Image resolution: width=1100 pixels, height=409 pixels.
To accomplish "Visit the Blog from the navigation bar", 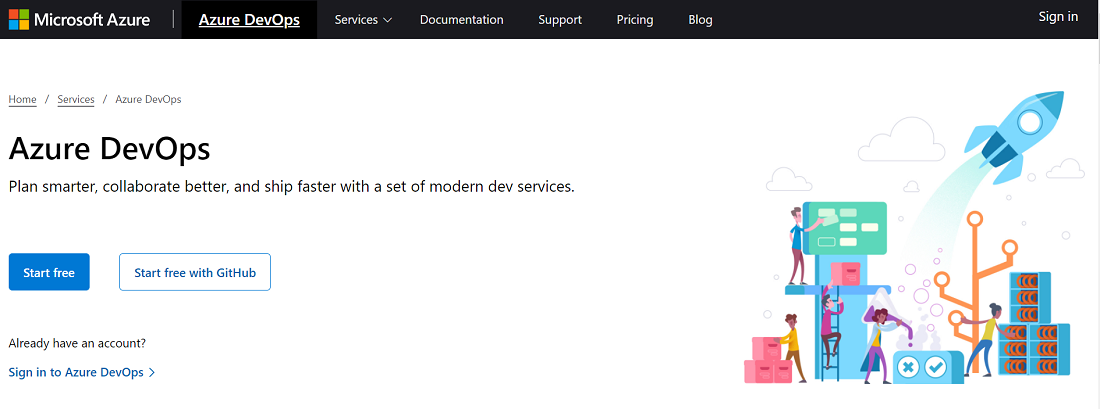I will [701, 19].
